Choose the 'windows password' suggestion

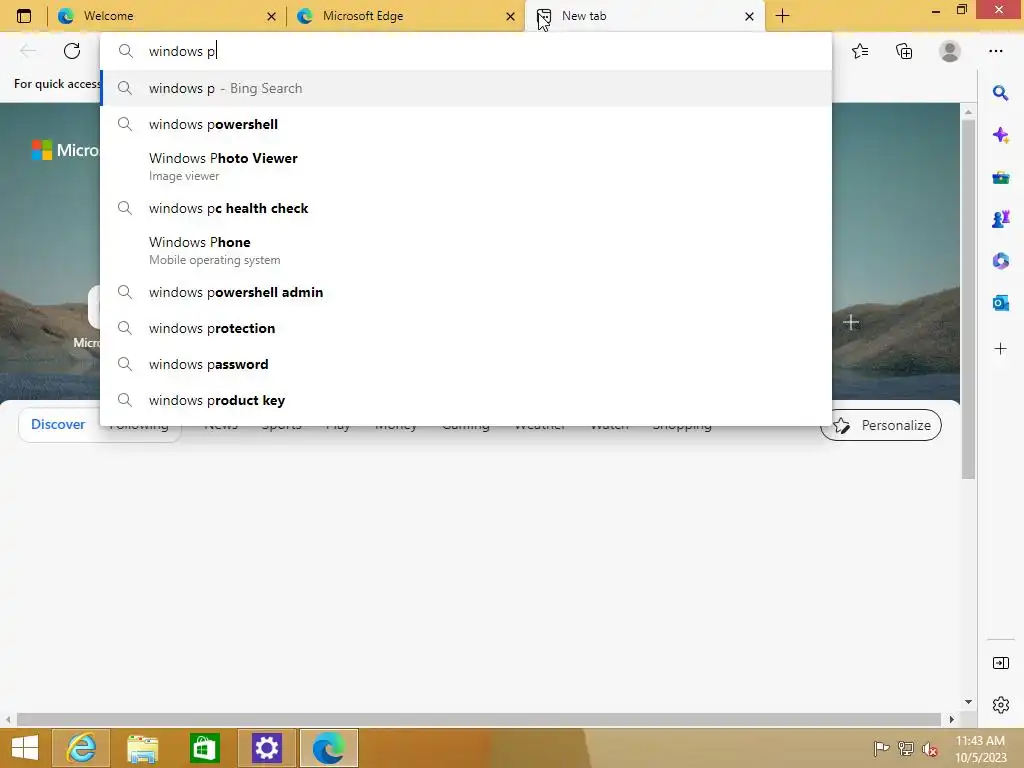click(466, 364)
